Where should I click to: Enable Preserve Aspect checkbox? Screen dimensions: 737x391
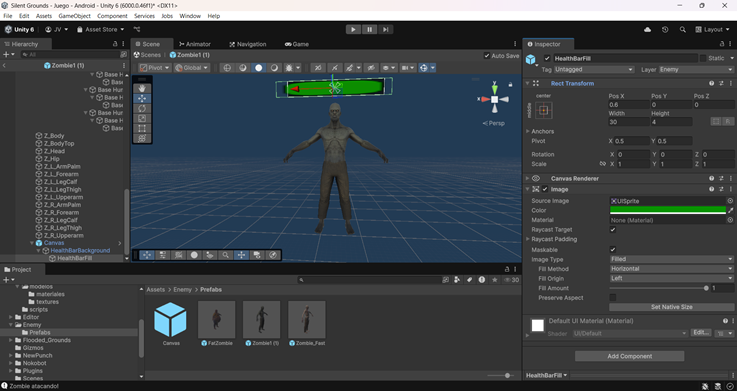(x=612, y=297)
